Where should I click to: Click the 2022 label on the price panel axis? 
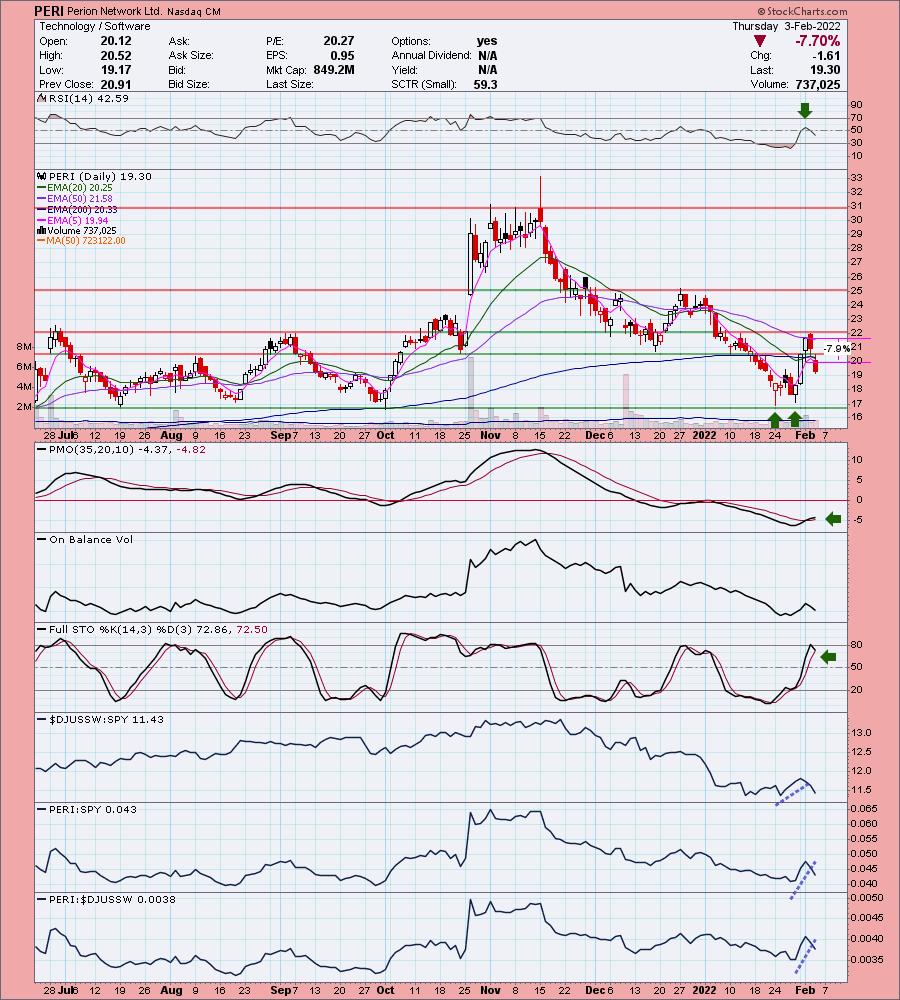click(705, 435)
